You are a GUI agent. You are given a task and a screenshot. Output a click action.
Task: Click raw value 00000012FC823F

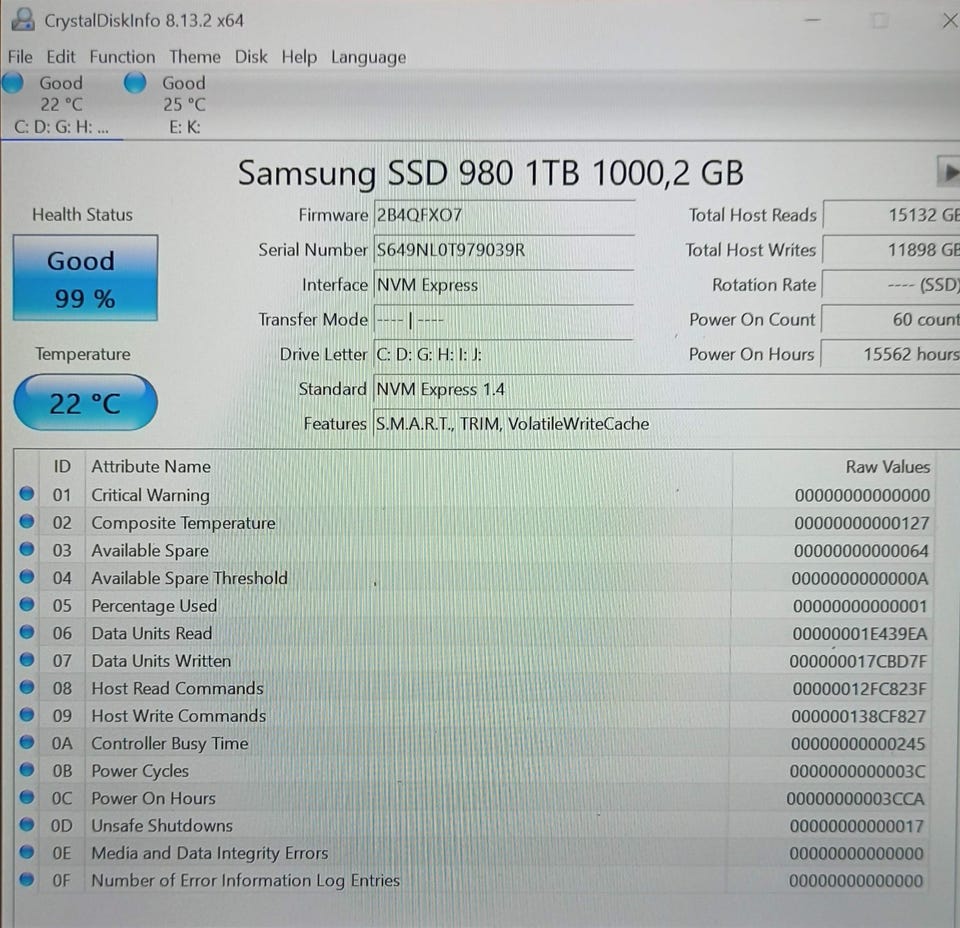(860, 689)
